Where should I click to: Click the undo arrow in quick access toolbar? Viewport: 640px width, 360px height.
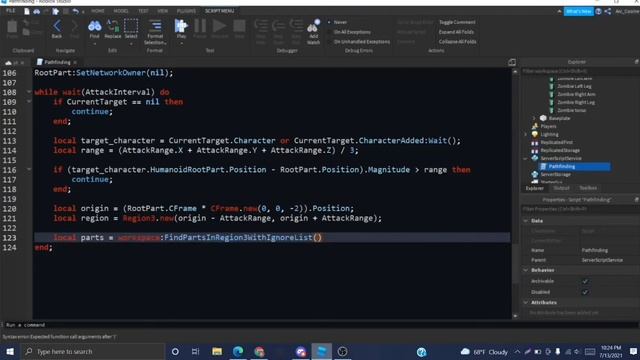tap(76, 11)
